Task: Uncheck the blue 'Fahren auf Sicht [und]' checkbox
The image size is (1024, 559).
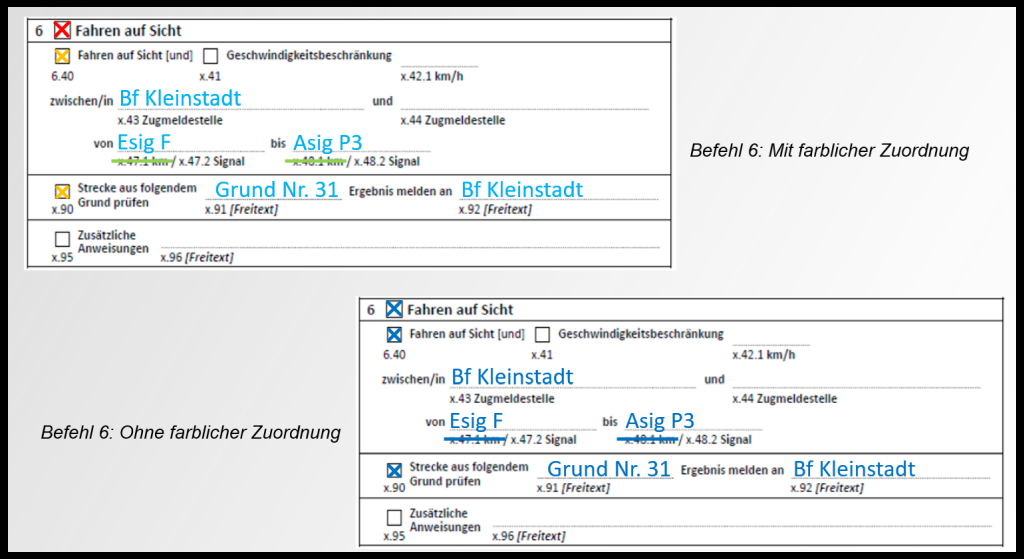Action: (x=394, y=335)
